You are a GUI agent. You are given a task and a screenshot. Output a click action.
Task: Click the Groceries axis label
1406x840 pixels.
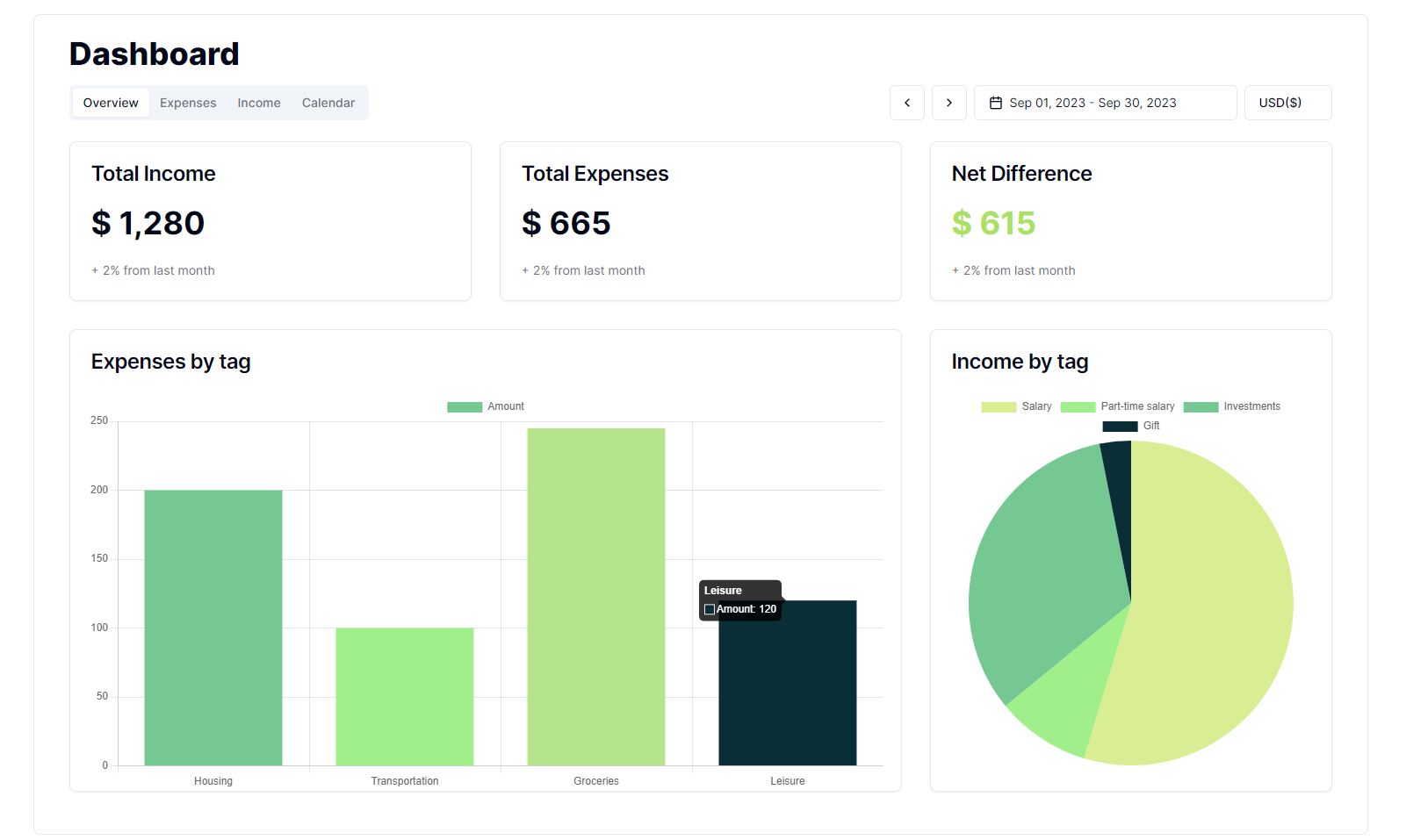[596, 781]
